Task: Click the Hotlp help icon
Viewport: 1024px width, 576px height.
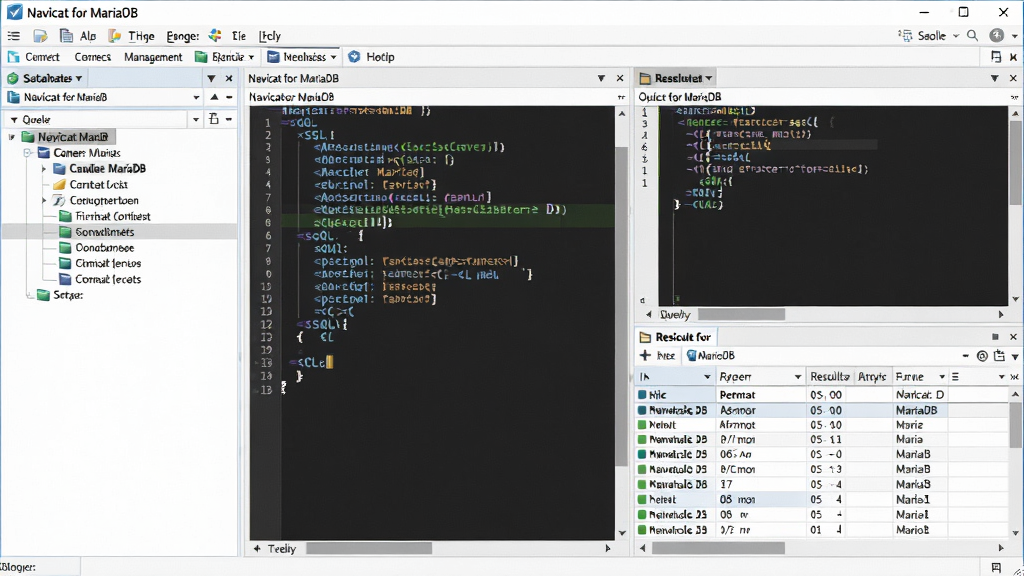Action: tap(354, 57)
